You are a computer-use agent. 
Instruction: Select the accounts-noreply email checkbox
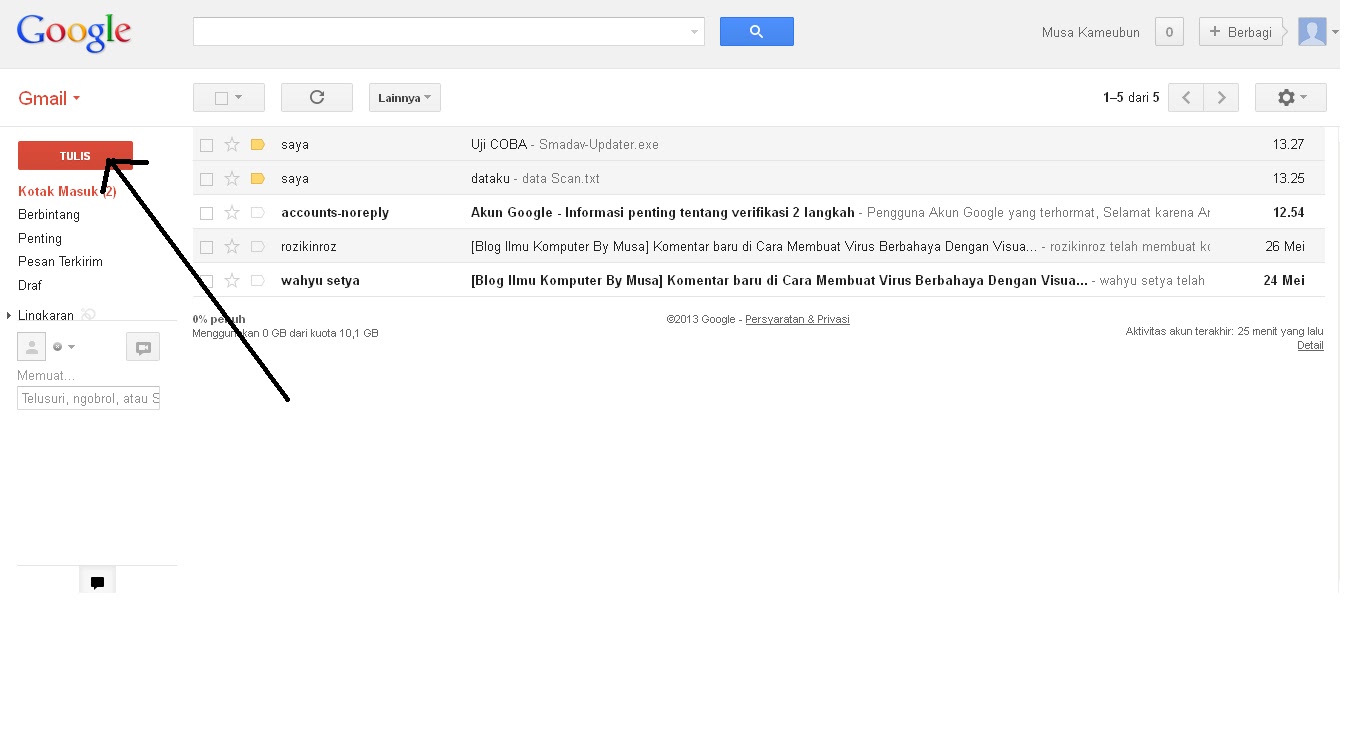206,213
